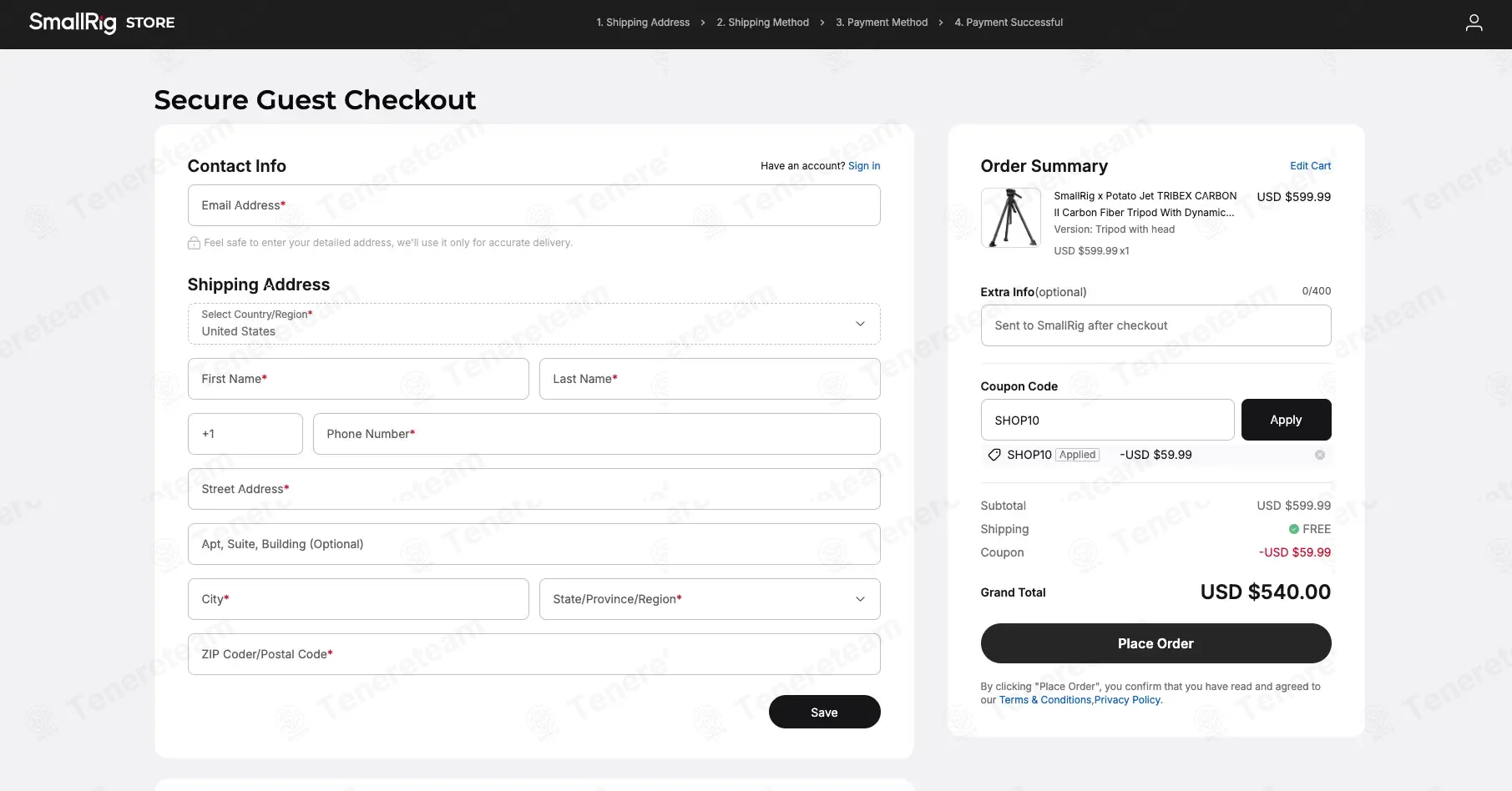Click the green free shipping checkmark
The image size is (1512, 791).
1293,529
